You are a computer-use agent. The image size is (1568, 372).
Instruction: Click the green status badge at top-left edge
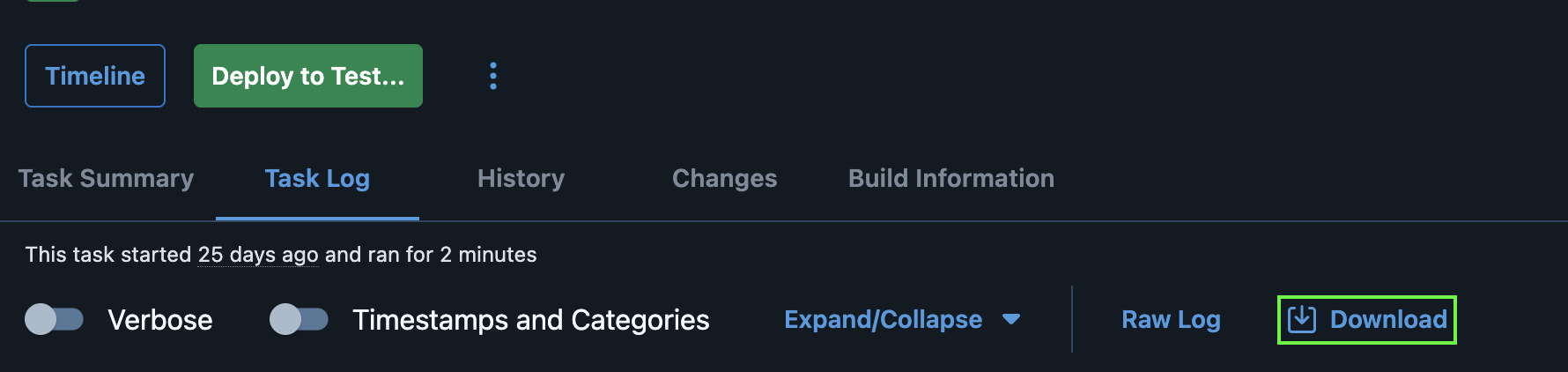[53, 1]
